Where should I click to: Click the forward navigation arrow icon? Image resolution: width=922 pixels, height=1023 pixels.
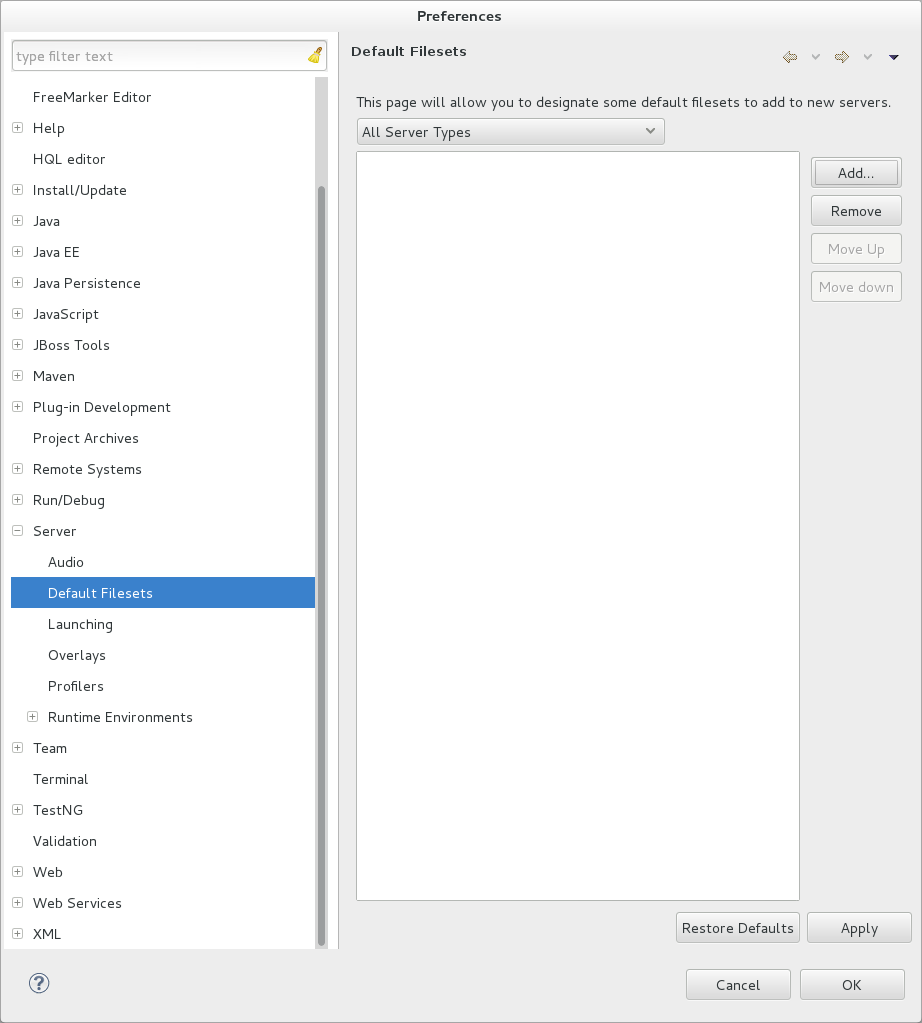841,57
